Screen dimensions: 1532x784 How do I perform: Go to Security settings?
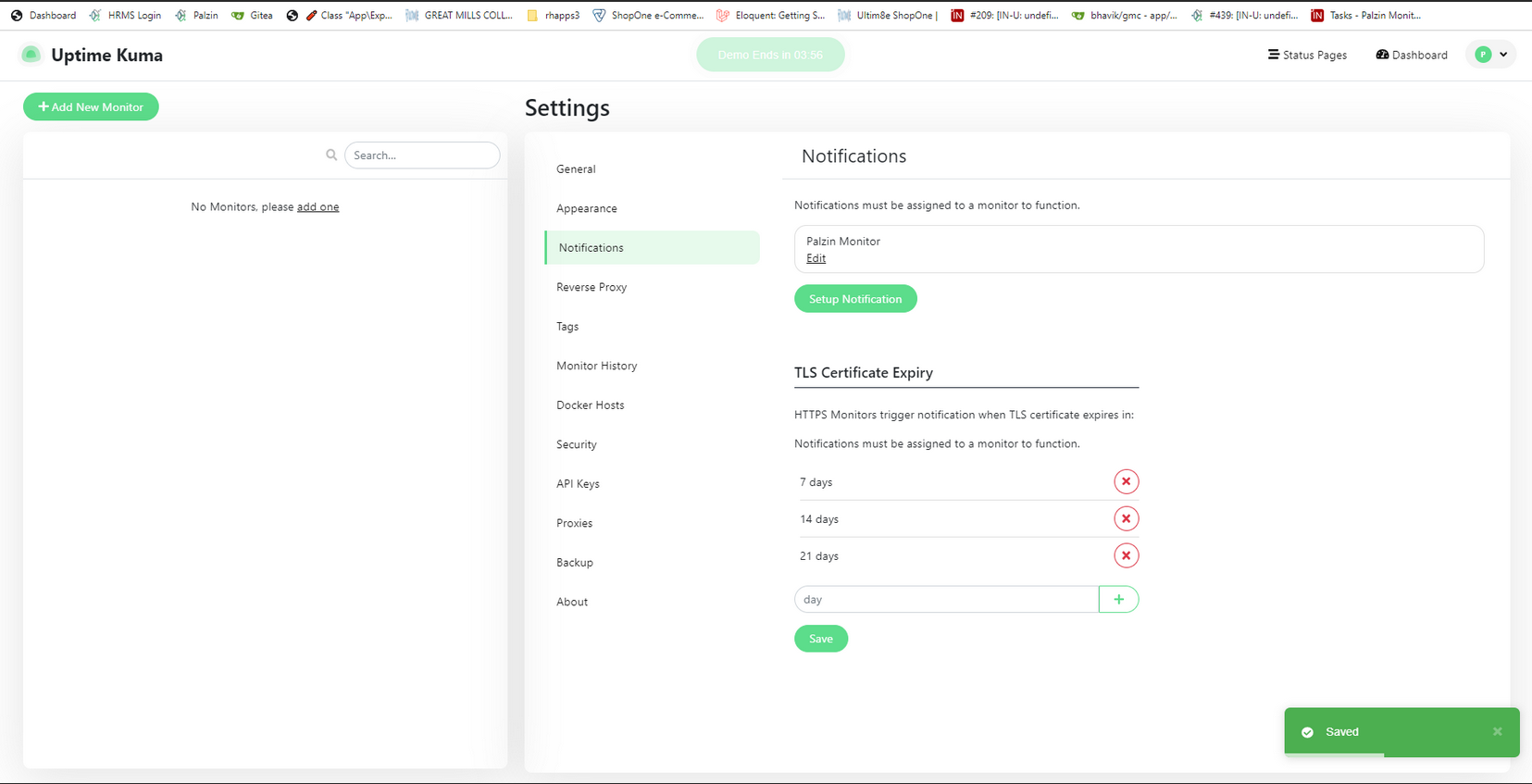click(x=652, y=444)
